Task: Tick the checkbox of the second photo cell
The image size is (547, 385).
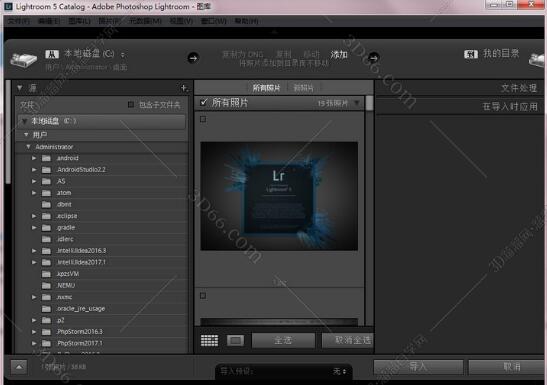Action: tap(203, 296)
